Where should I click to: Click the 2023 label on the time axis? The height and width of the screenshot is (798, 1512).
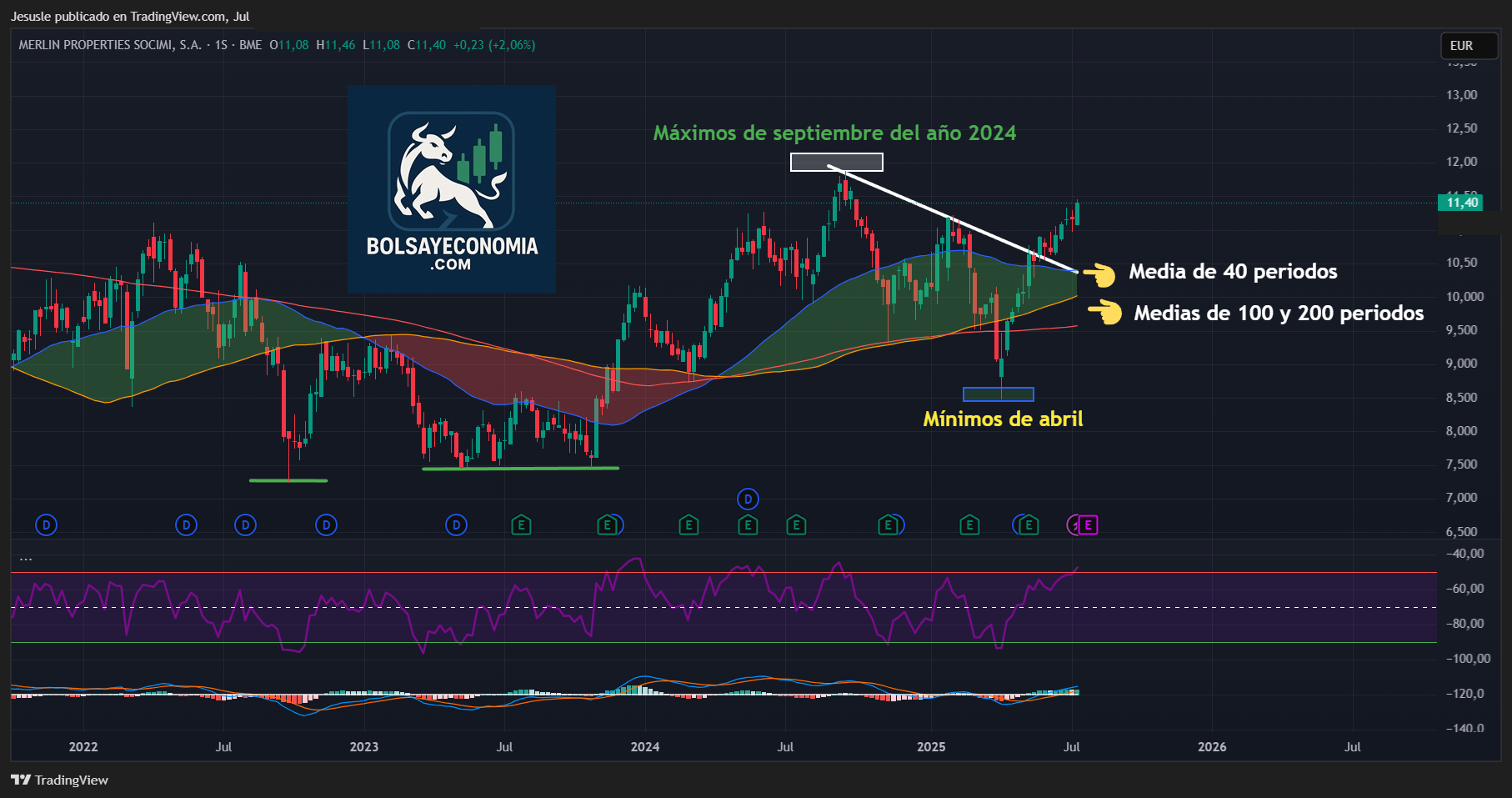tap(364, 746)
